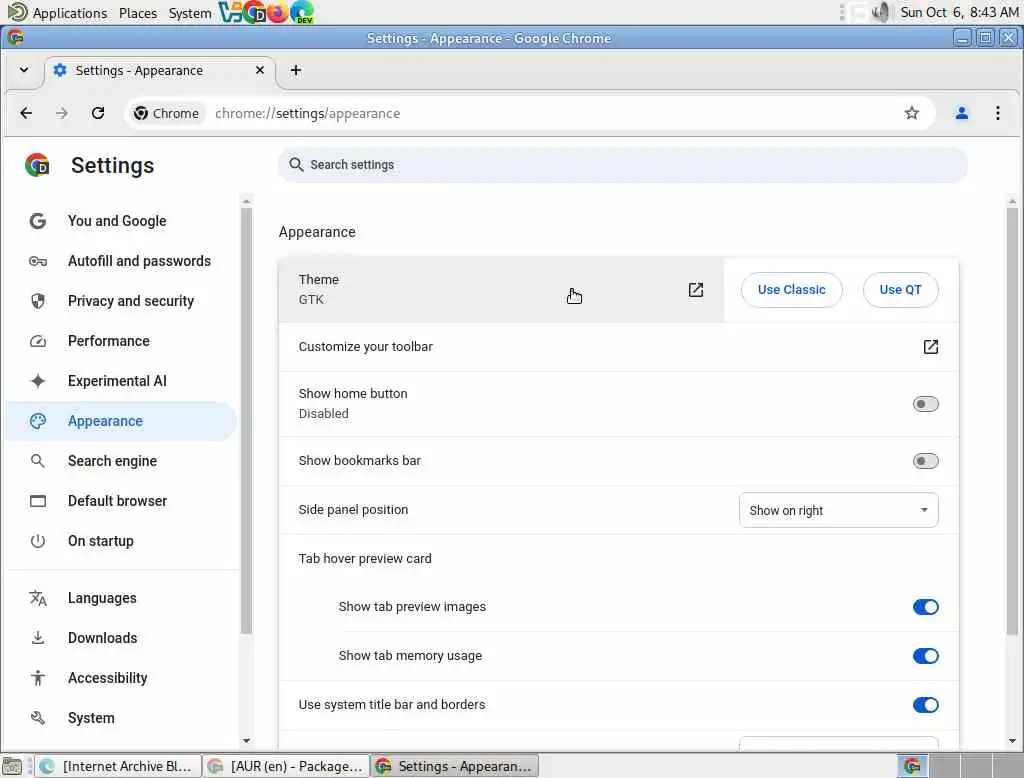Click the magnifier Search engine icon
Viewport: 1024px width, 778px height.
click(x=38, y=461)
